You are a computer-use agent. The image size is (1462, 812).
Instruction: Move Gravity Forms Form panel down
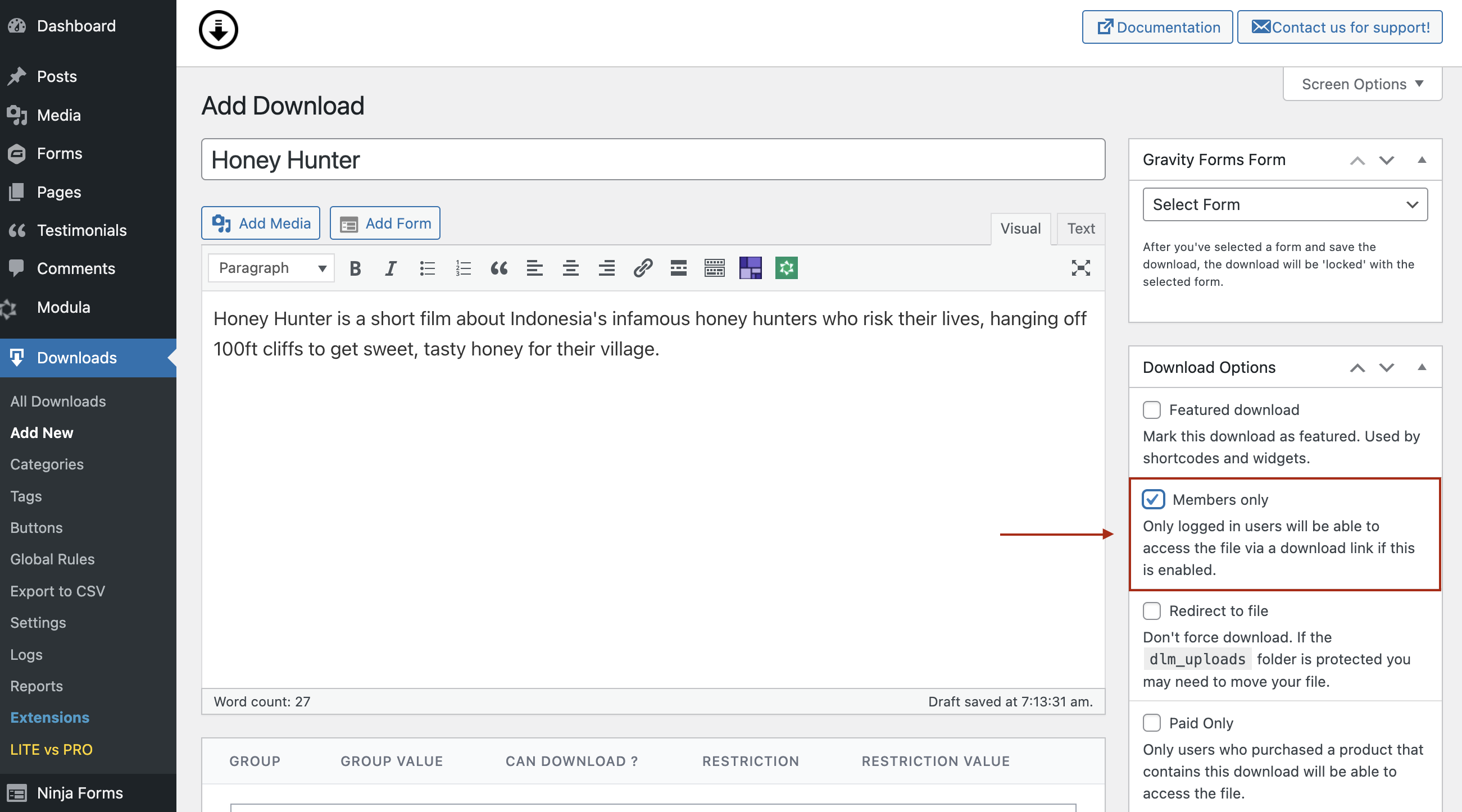[x=1387, y=160]
